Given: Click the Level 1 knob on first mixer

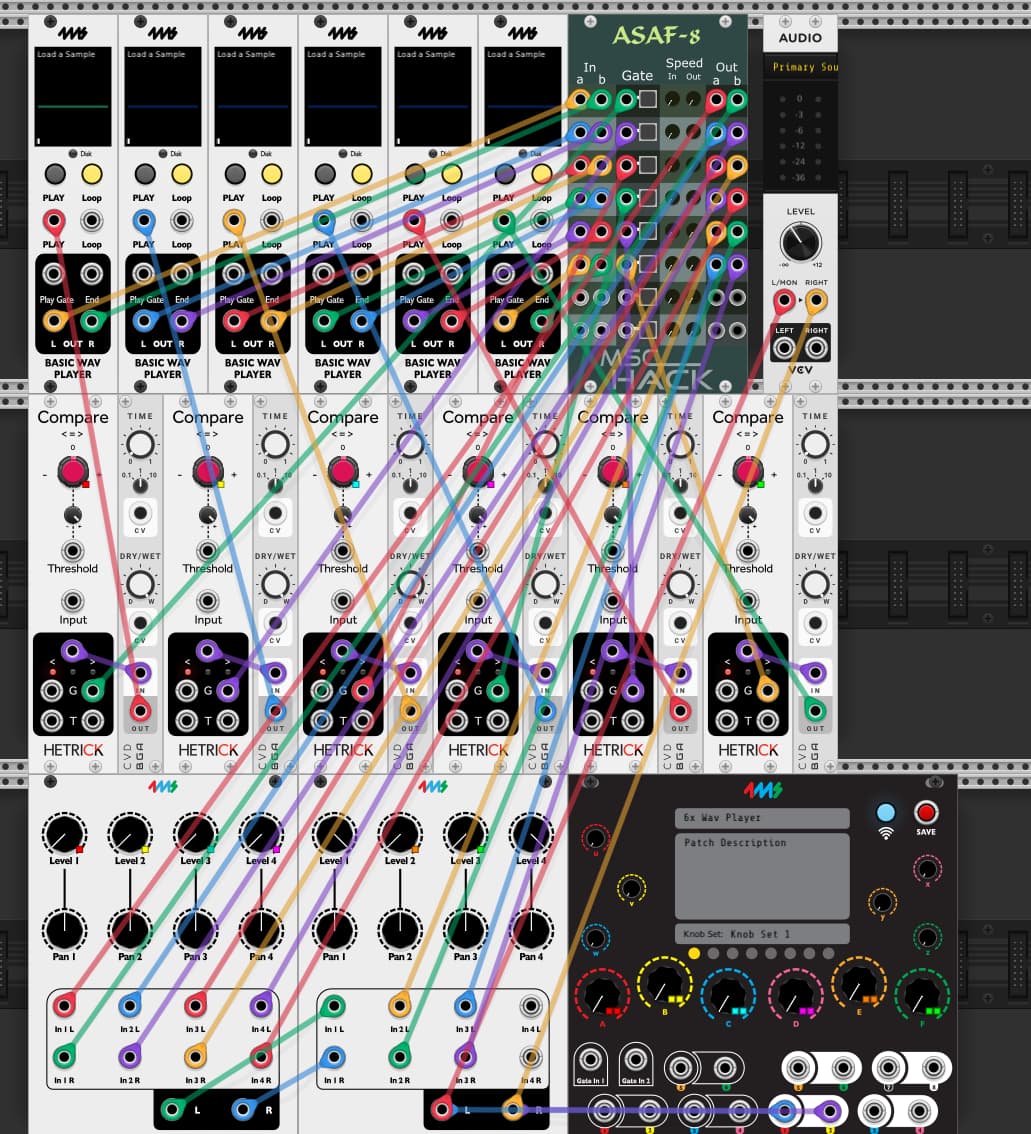Looking at the screenshot, I should tap(64, 834).
